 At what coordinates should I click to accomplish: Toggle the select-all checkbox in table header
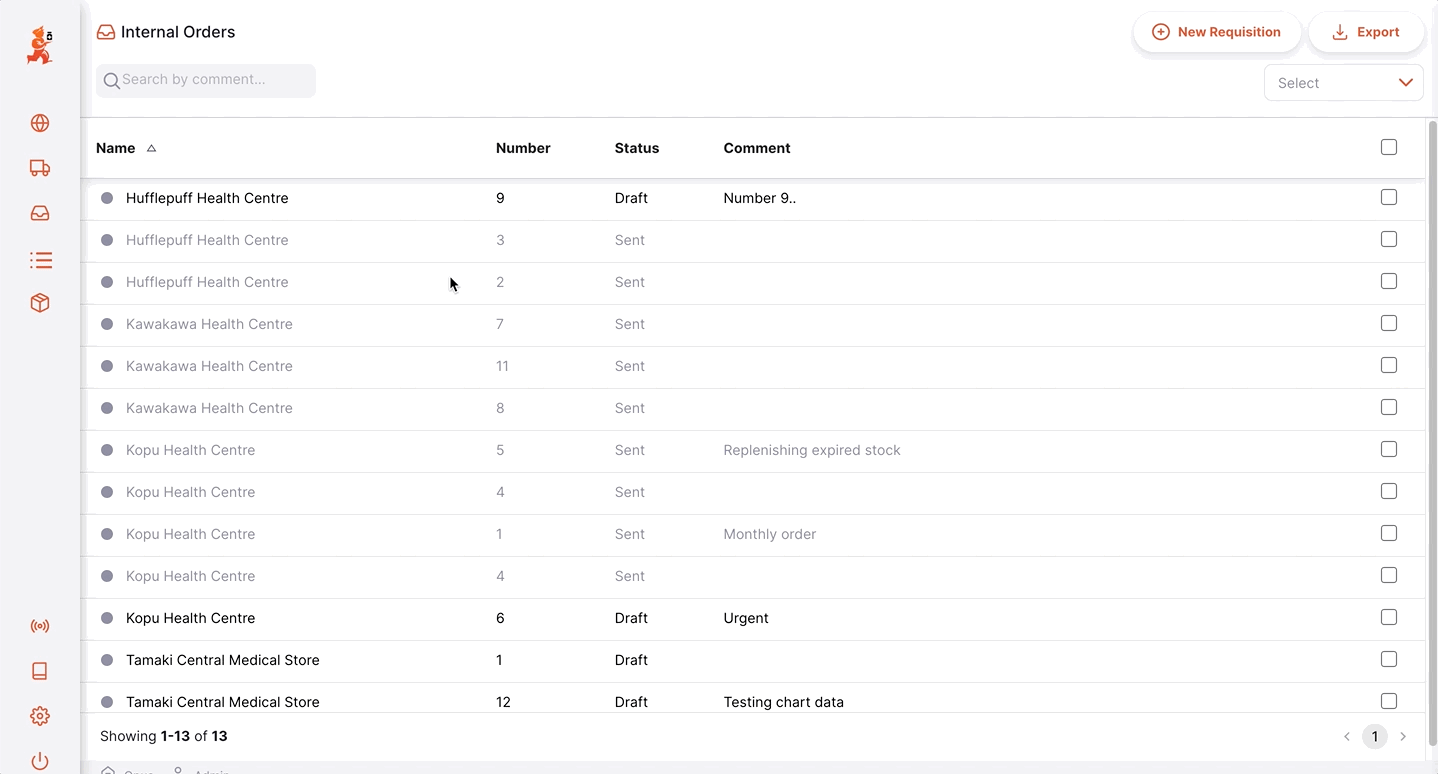1389,147
